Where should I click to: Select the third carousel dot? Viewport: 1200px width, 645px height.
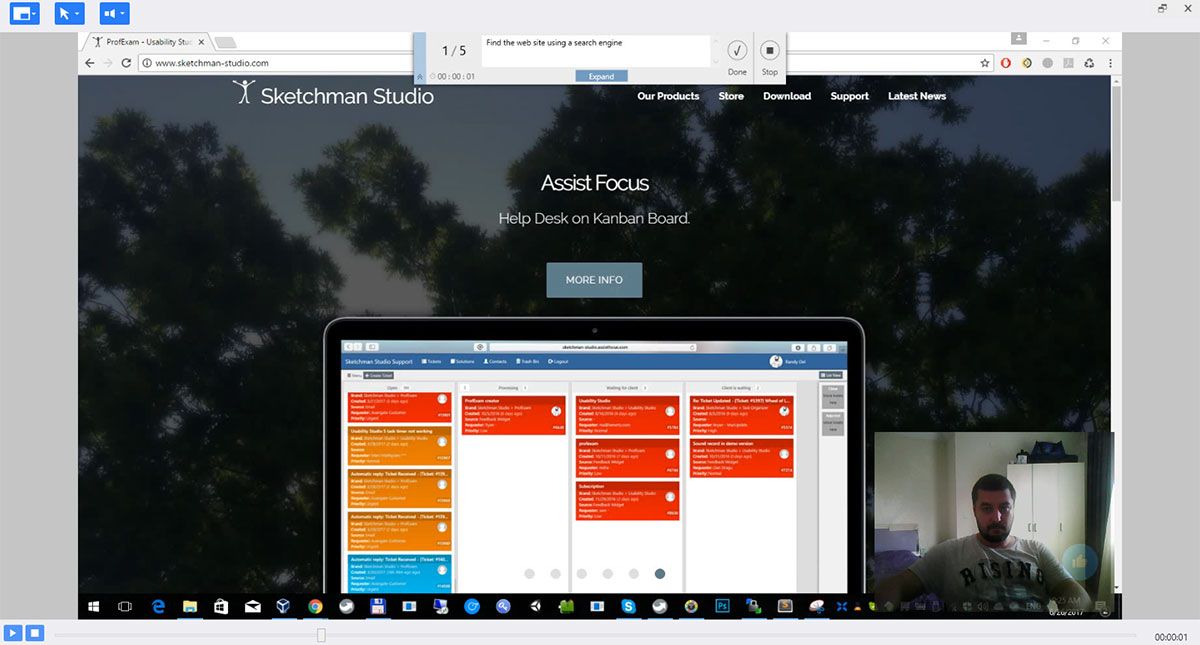tap(581, 574)
